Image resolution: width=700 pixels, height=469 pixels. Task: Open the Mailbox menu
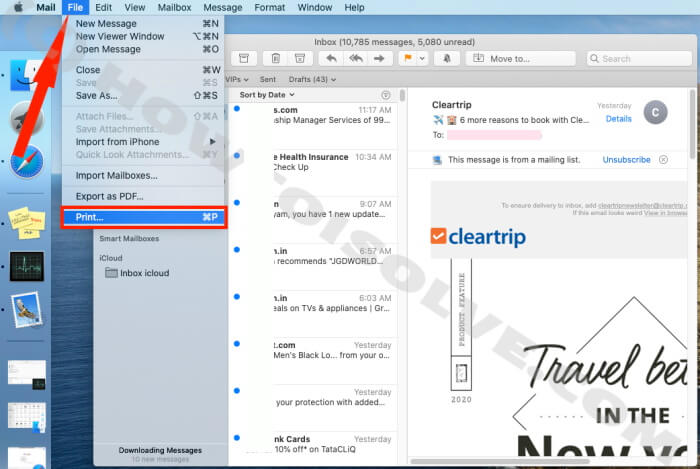point(174,8)
